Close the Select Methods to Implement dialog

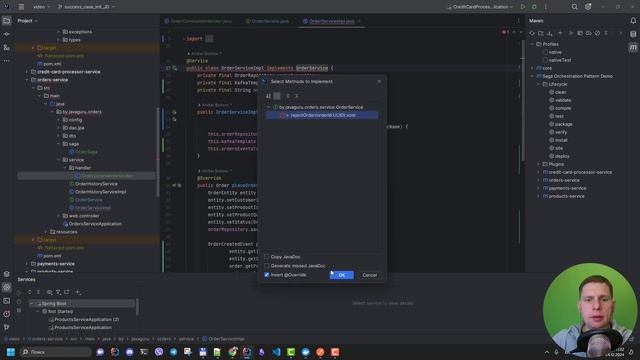pos(379,82)
